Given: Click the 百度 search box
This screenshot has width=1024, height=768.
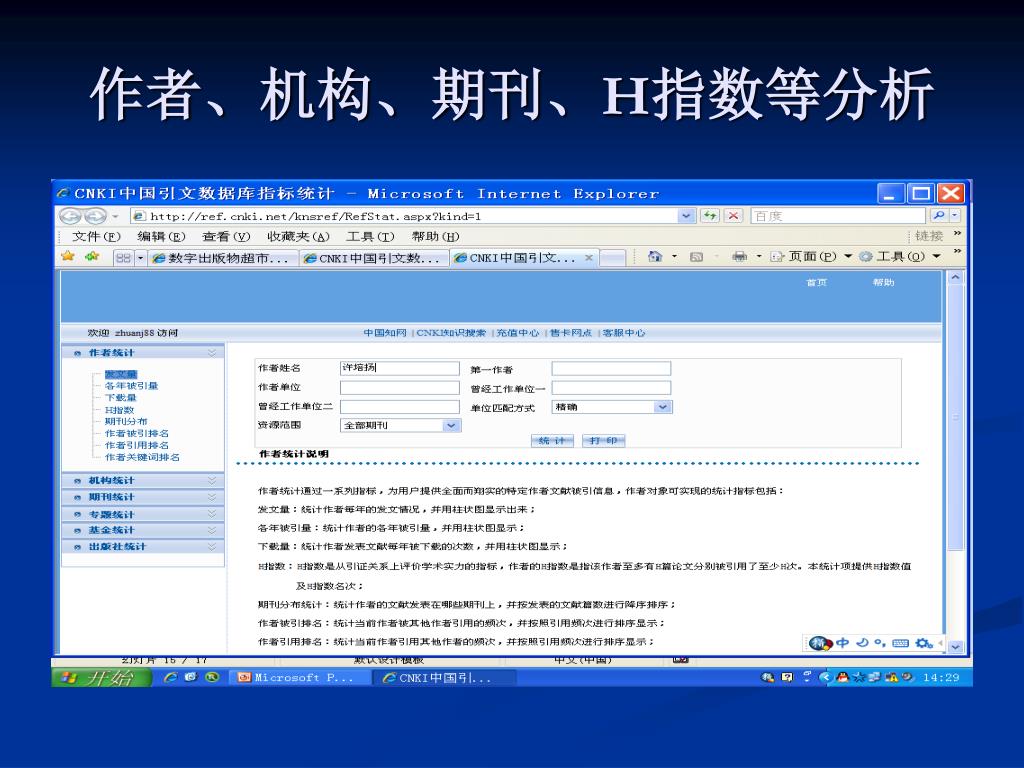Looking at the screenshot, I should (x=839, y=216).
